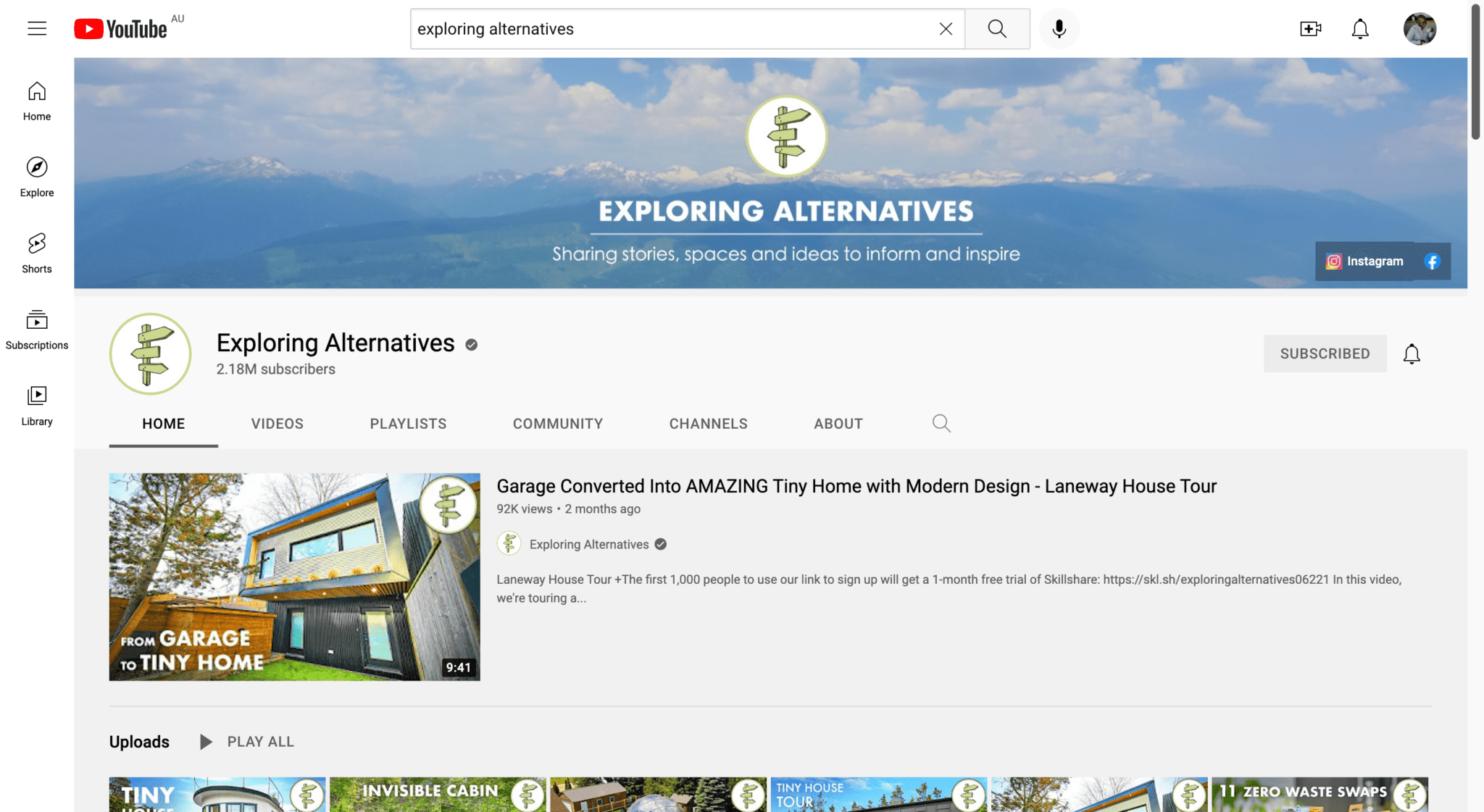Image resolution: width=1484 pixels, height=812 pixels.
Task: Click the magnifier search button
Action: point(997,29)
